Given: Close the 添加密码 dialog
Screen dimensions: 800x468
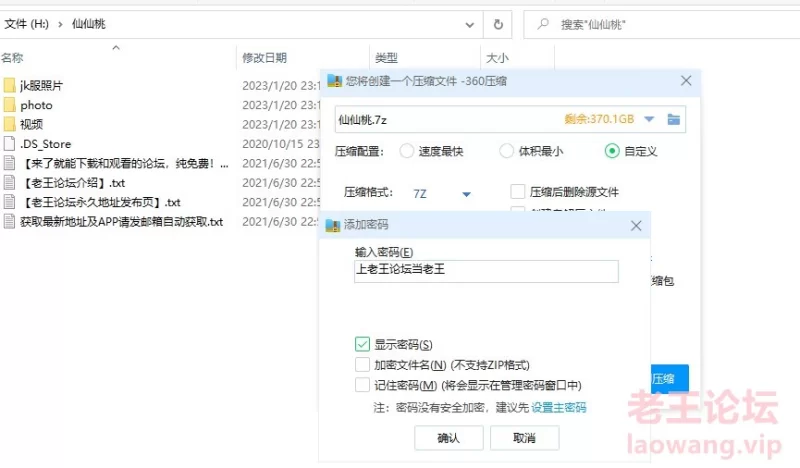Looking at the screenshot, I should (636, 226).
